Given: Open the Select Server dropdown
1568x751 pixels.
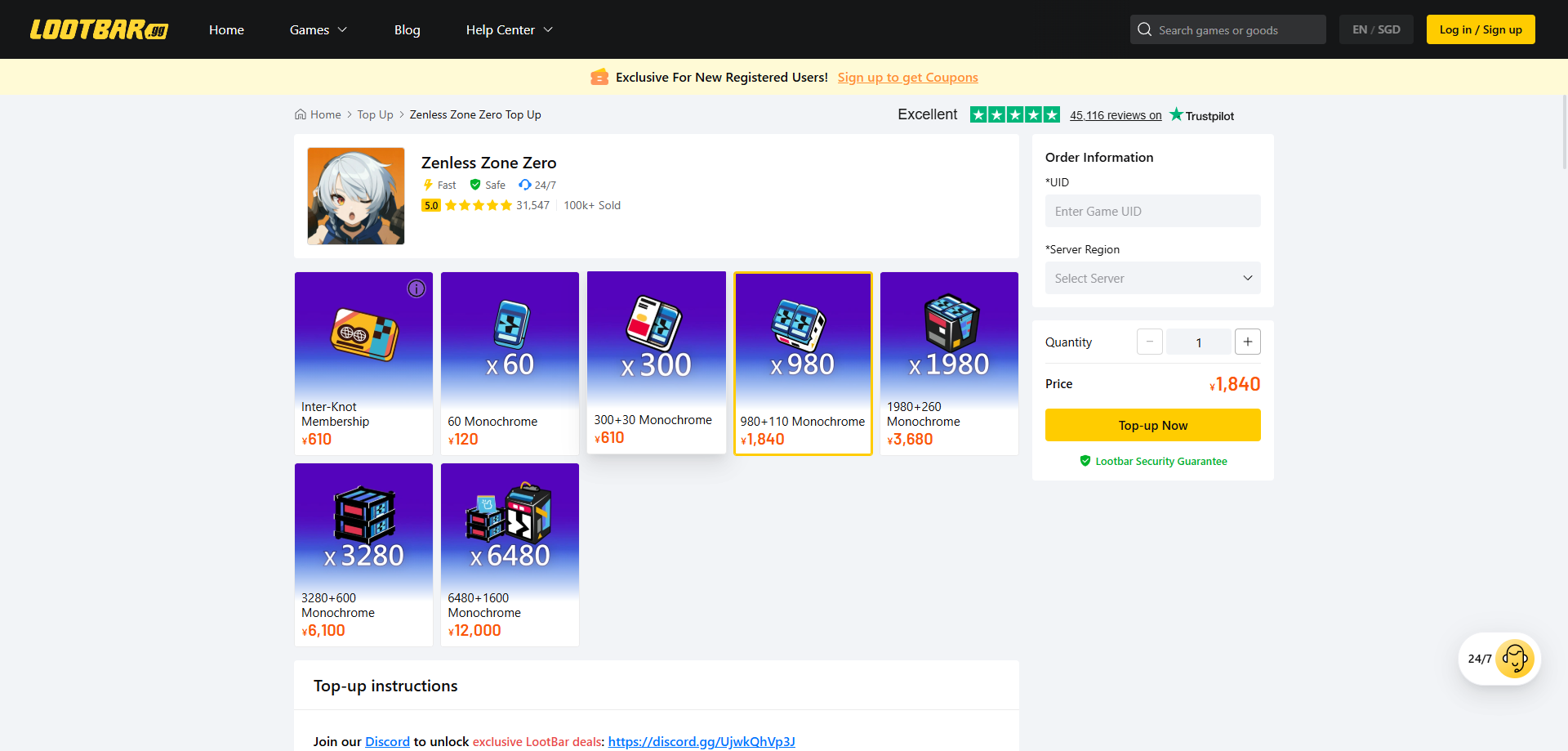Looking at the screenshot, I should [1152, 278].
